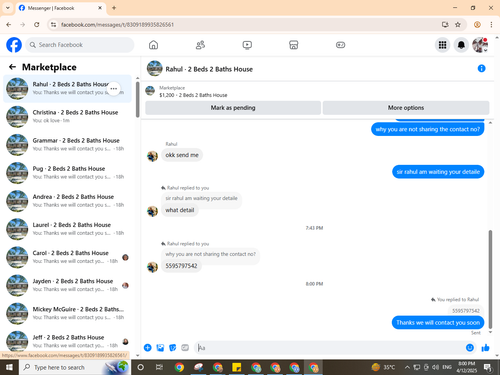This screenshot has height=375, width=500.
Task: View site information icon in address bar
Action: coord(53,24)
